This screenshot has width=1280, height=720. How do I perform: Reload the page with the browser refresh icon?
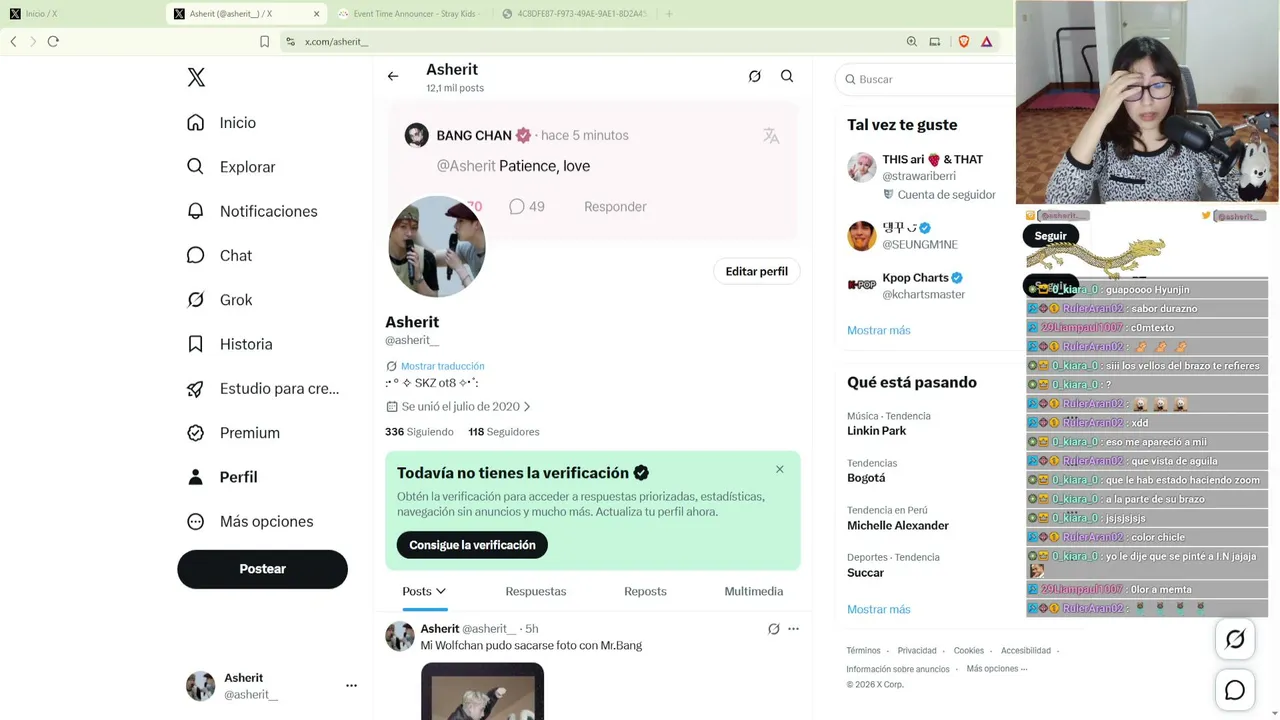point(53,41)
